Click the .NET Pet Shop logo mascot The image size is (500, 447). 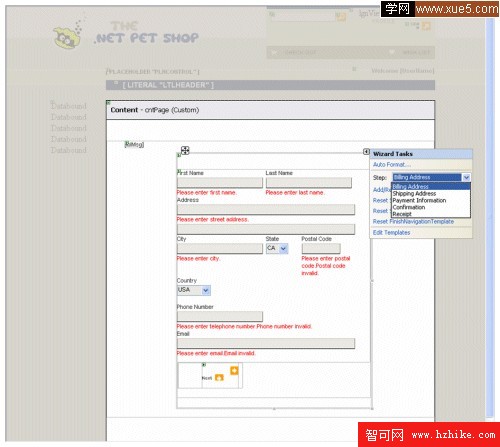[x=67, y=36]
